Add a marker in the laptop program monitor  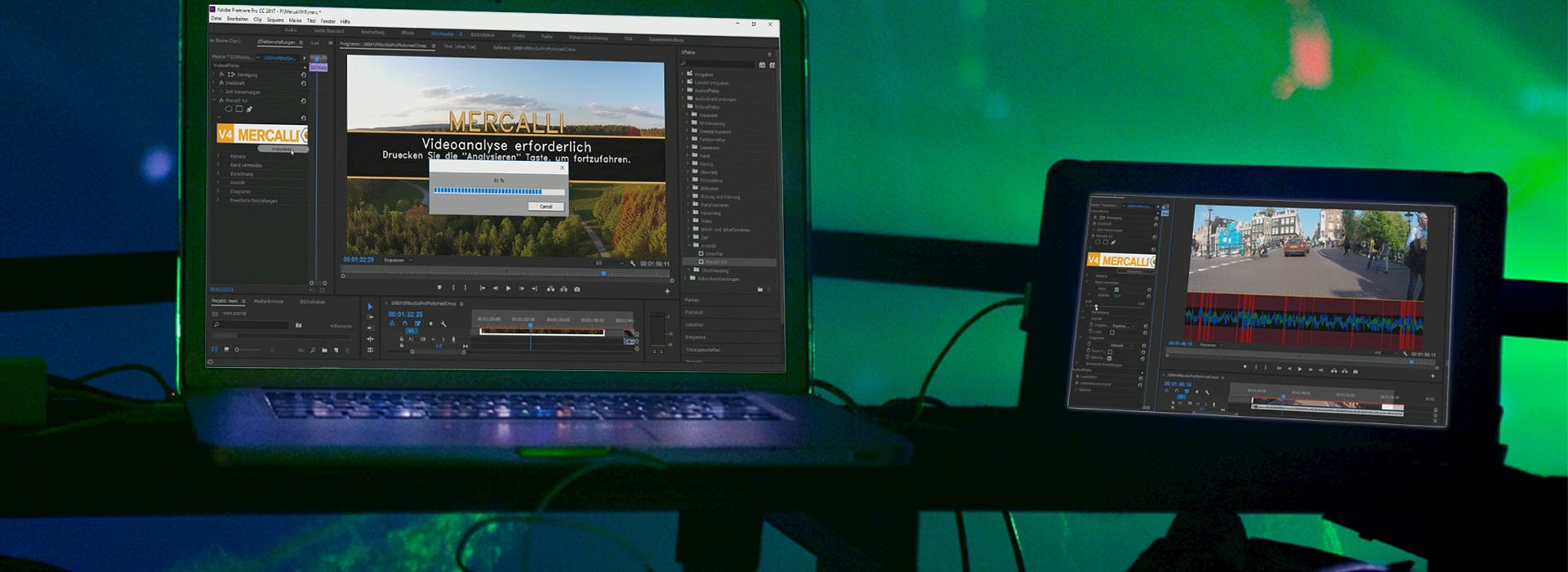tap(439, 288)
